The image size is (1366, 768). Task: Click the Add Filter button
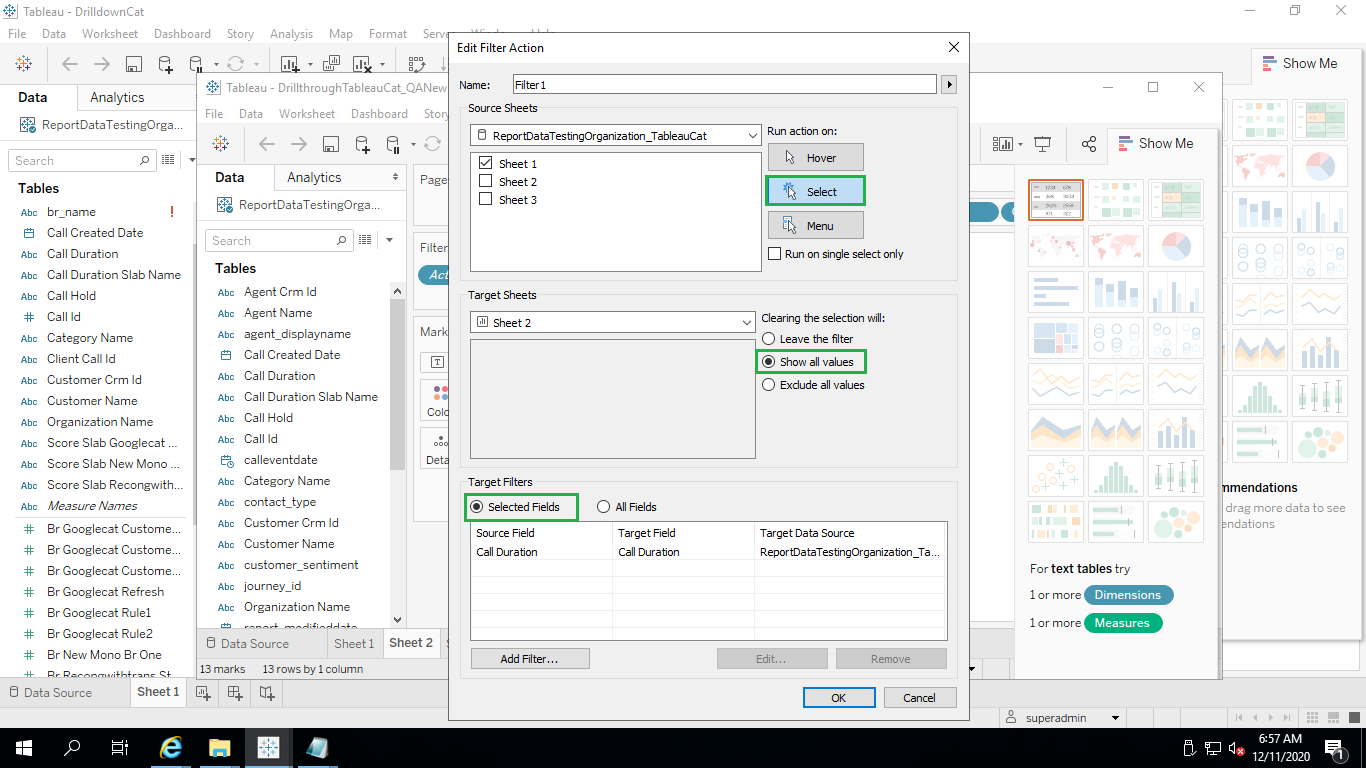pyautogui.click(x=530, y=659)
